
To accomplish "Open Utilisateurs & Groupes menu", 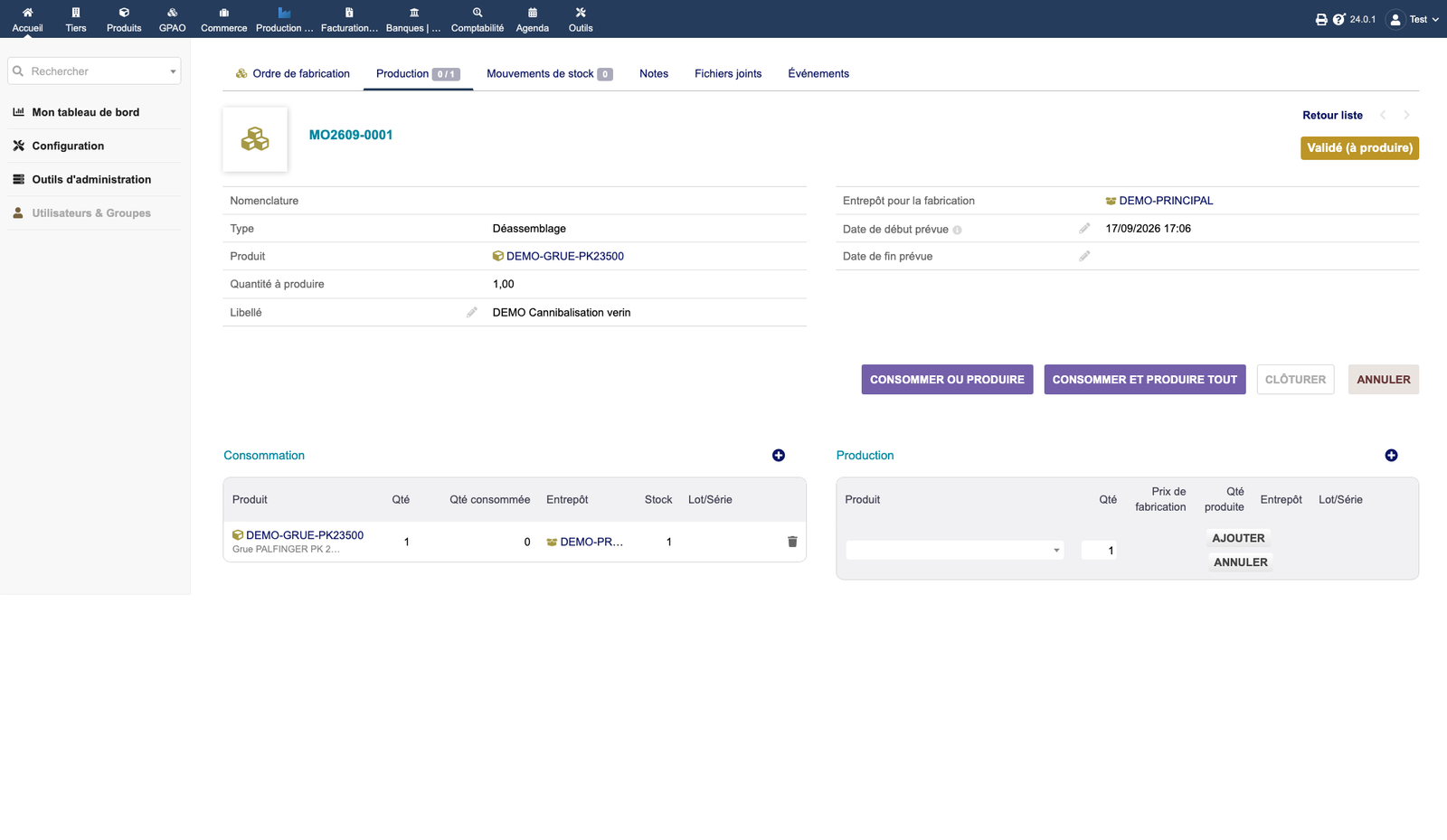I will tap(91, 213).
